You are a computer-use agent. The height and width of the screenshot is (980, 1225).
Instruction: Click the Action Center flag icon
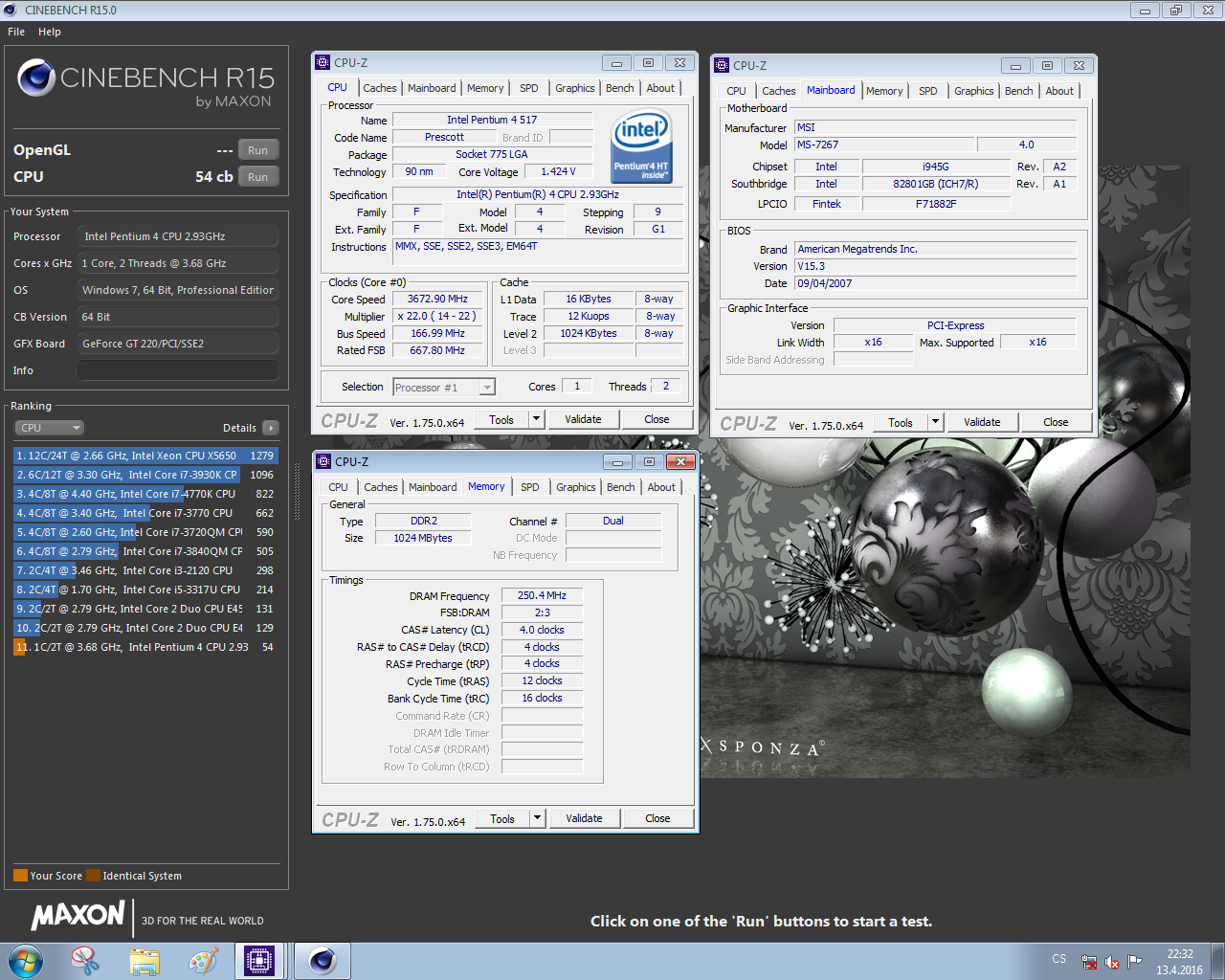click(1135, 962)
